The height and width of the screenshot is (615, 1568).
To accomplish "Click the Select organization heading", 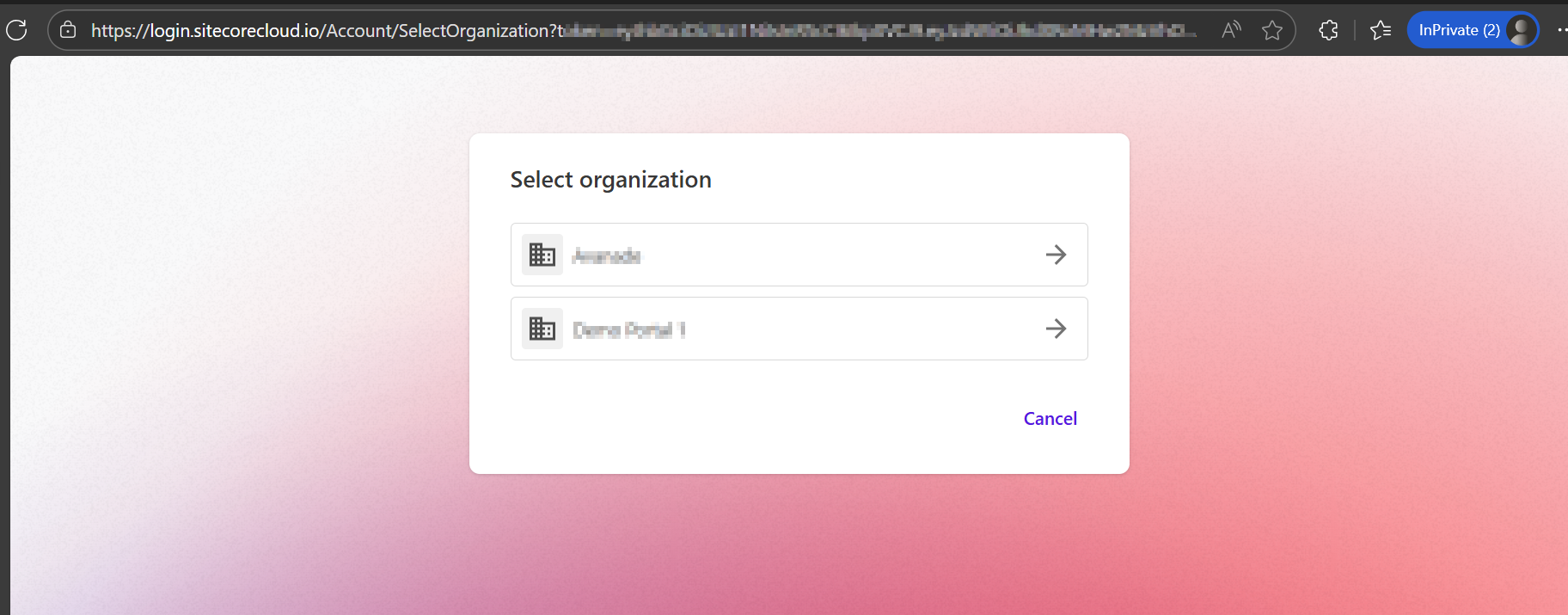I will click(x=610, y=180).
